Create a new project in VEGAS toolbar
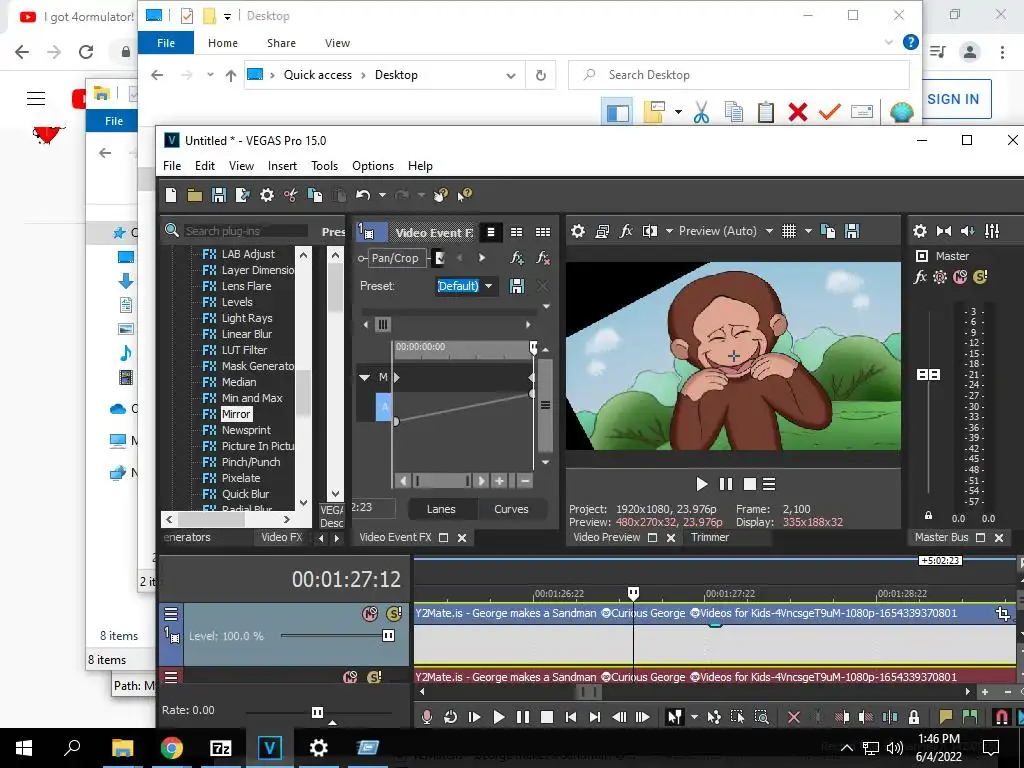The width and height of the screenshot is (1024, 768). pos(171,195)
